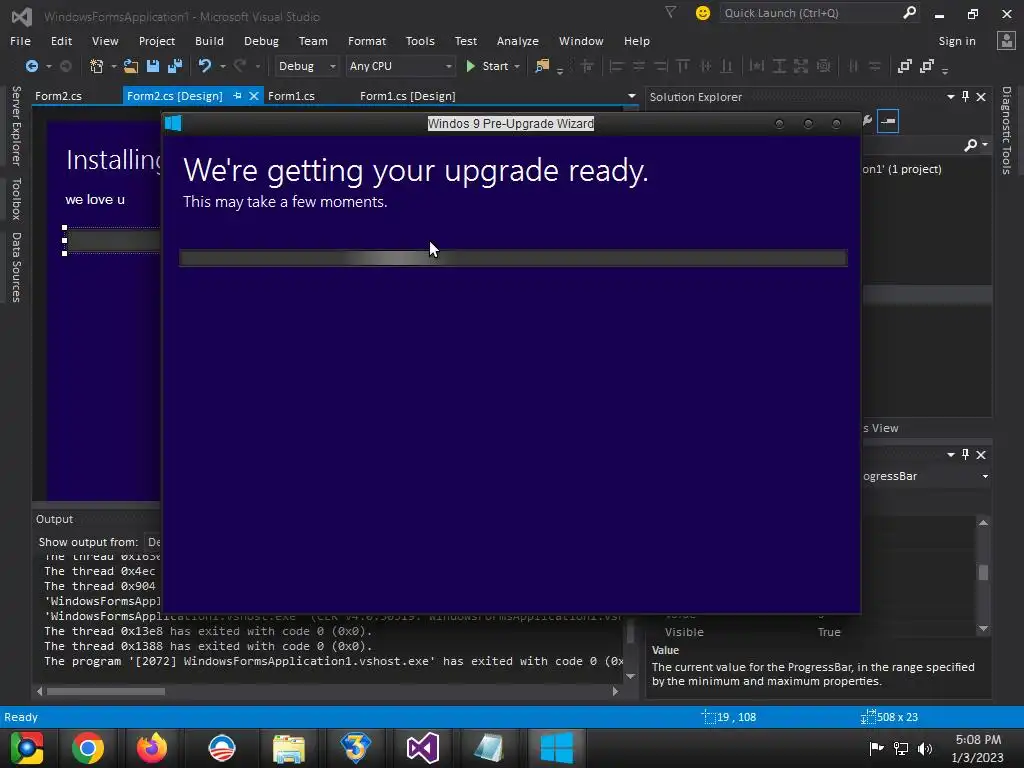The height and width of the screenshot is (768, 1024).
Task: Pin the Properties panel
Action: point(965,455)
